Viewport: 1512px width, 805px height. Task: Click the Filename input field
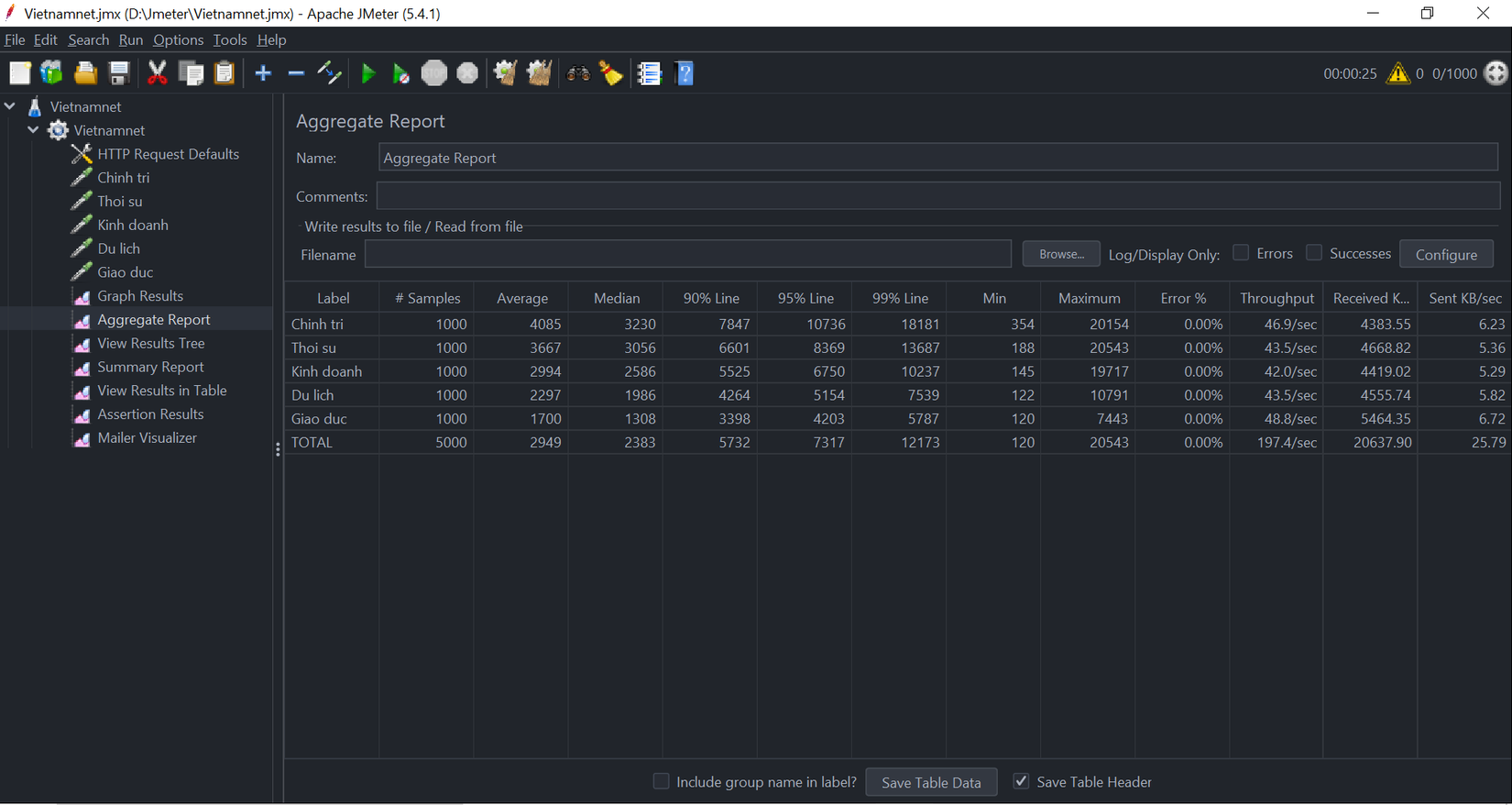click(x=688, y=254)
